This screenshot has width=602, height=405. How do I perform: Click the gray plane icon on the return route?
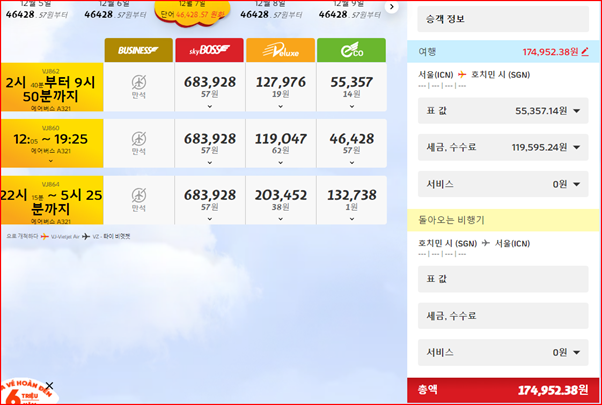tap(486, 243)
